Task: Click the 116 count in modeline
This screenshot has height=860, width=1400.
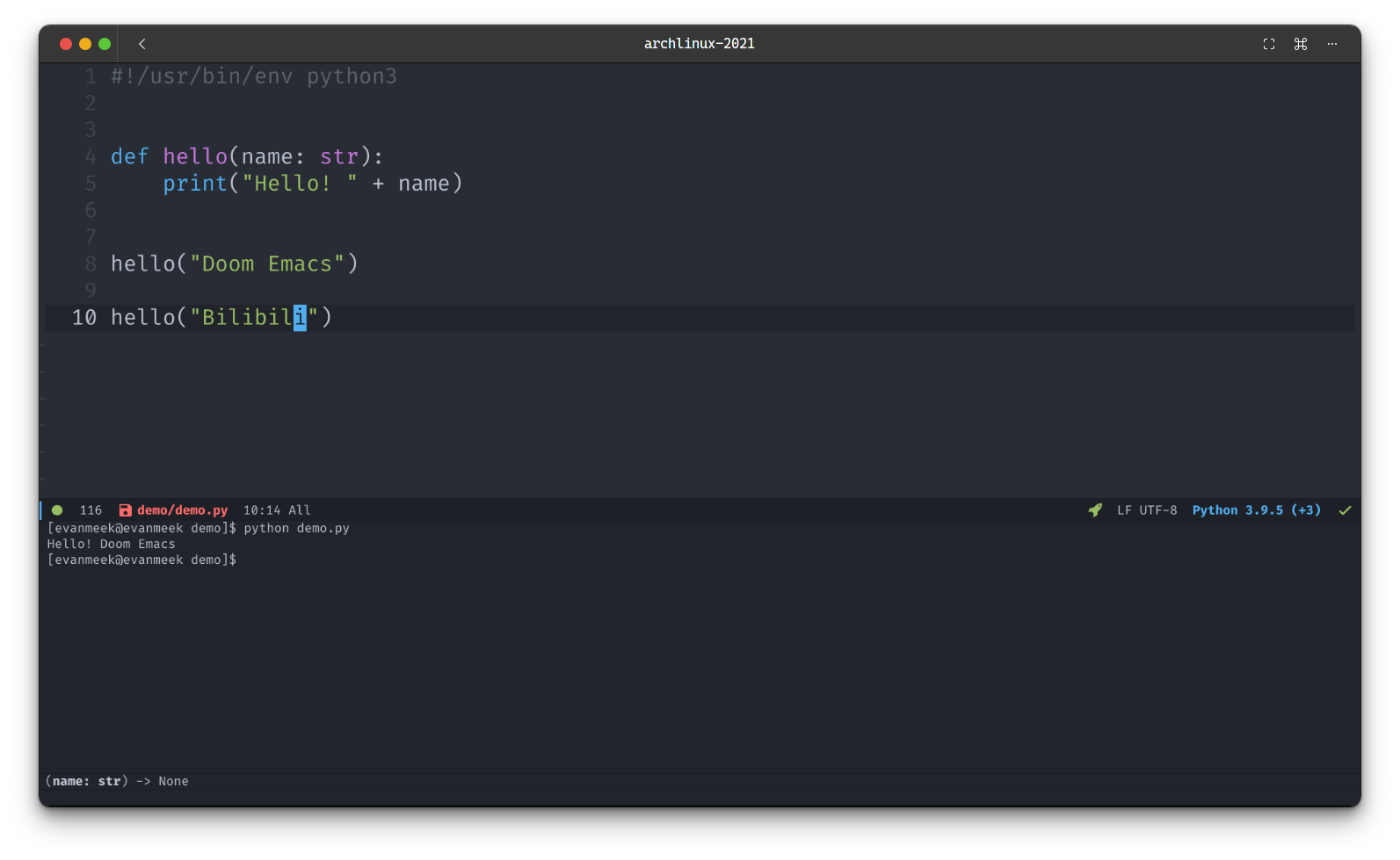Action: 91,510
